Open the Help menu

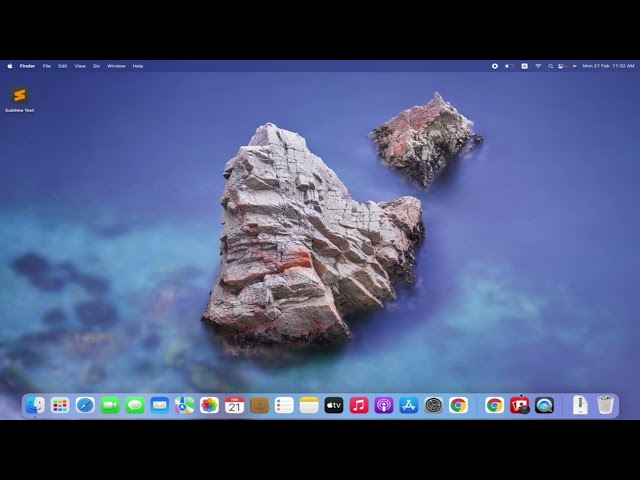point(138,66)
